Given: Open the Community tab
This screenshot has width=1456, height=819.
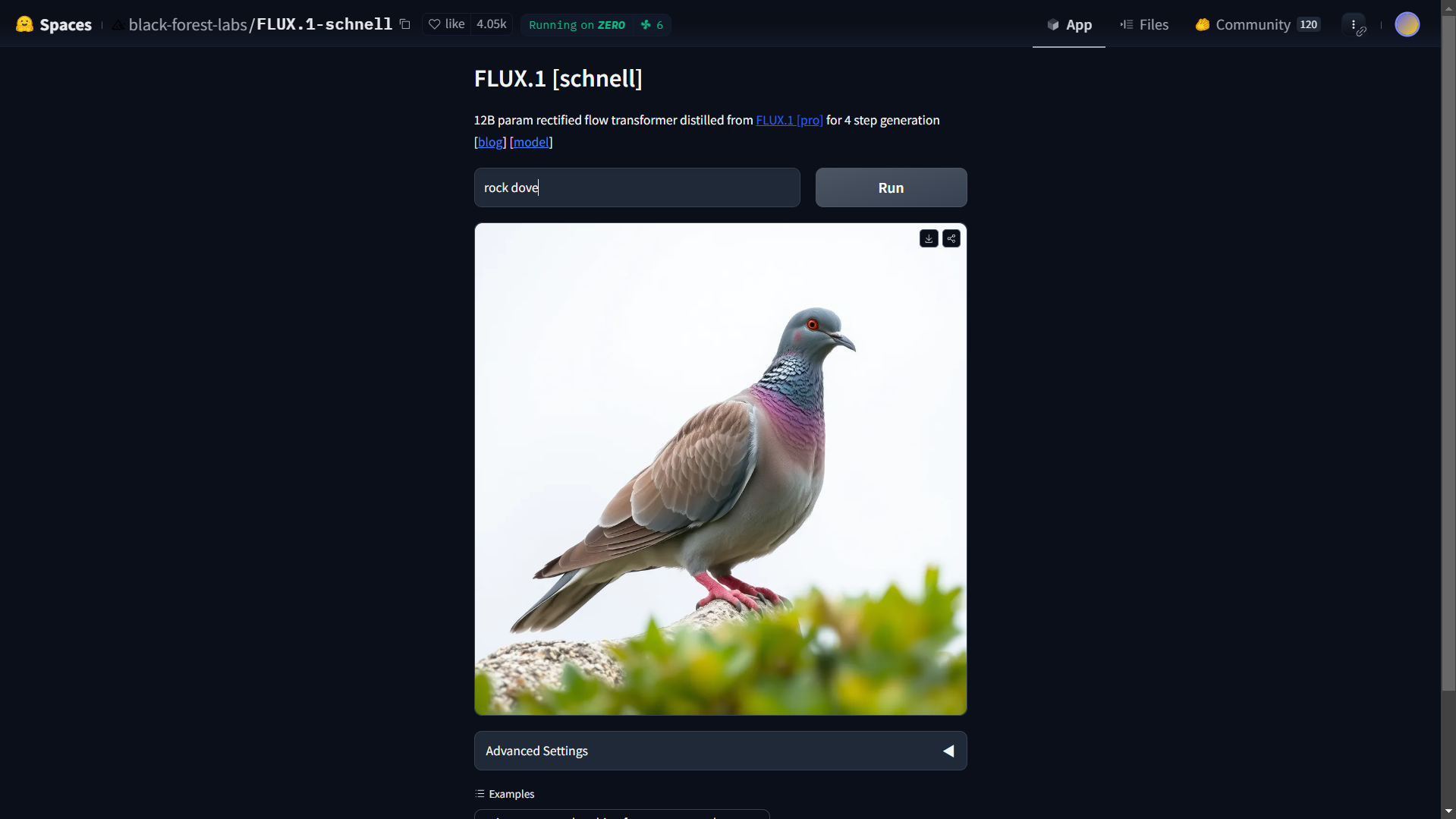Looking at the screenshot, I should click(x=1258, y=24).
